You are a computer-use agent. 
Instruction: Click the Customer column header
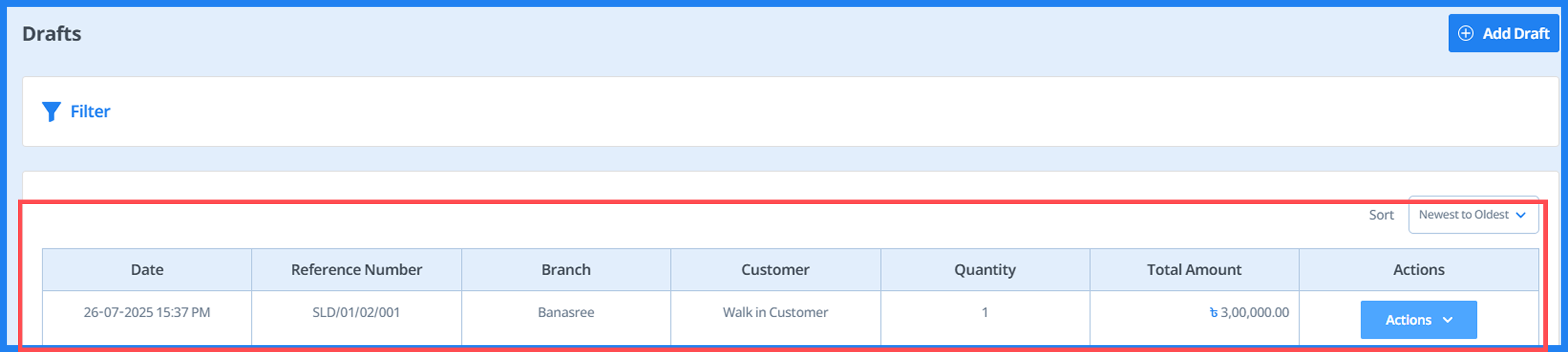coord(775,269)
